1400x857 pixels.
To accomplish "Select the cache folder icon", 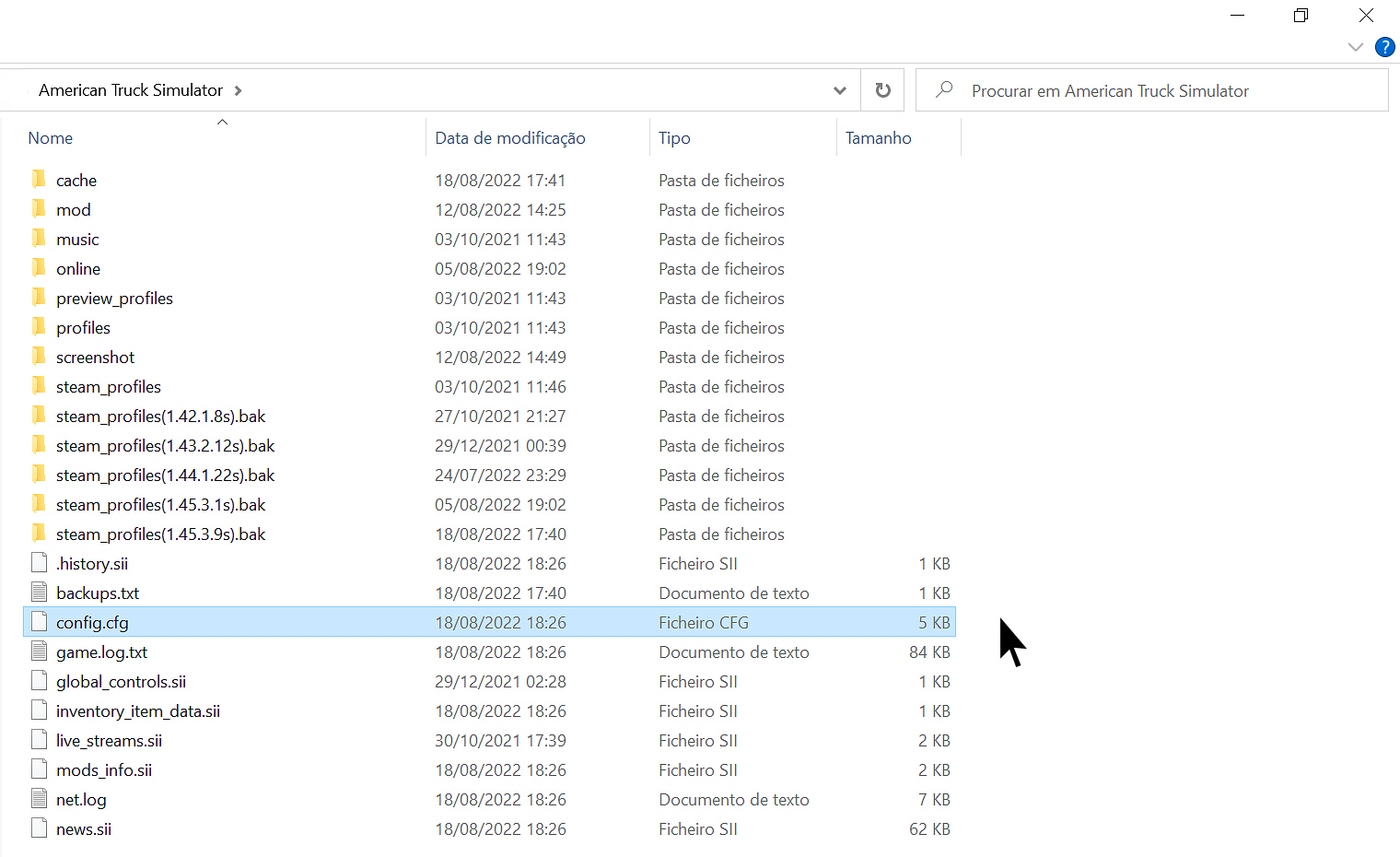I will click(x=39, y=180).
